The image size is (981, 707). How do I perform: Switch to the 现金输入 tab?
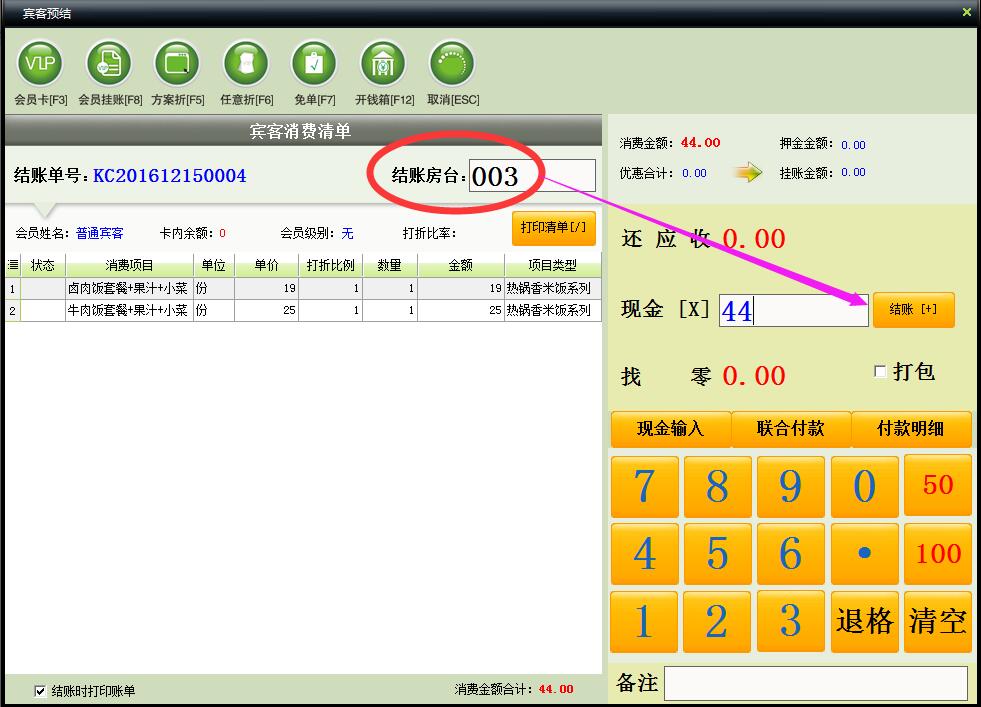[x=670, y=429]
